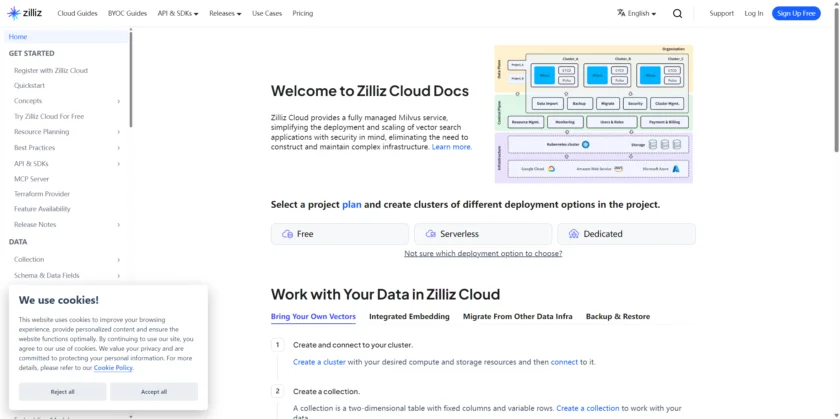Reject all cookies

[63, 392]
